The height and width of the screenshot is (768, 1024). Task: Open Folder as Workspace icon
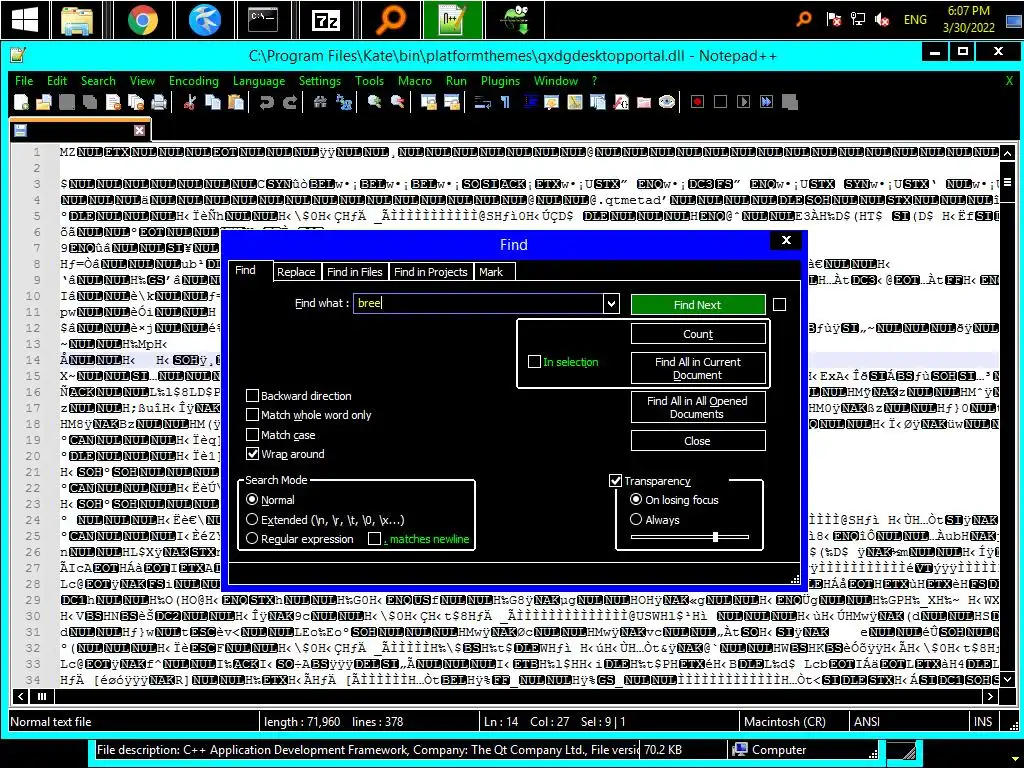point(644,102)
